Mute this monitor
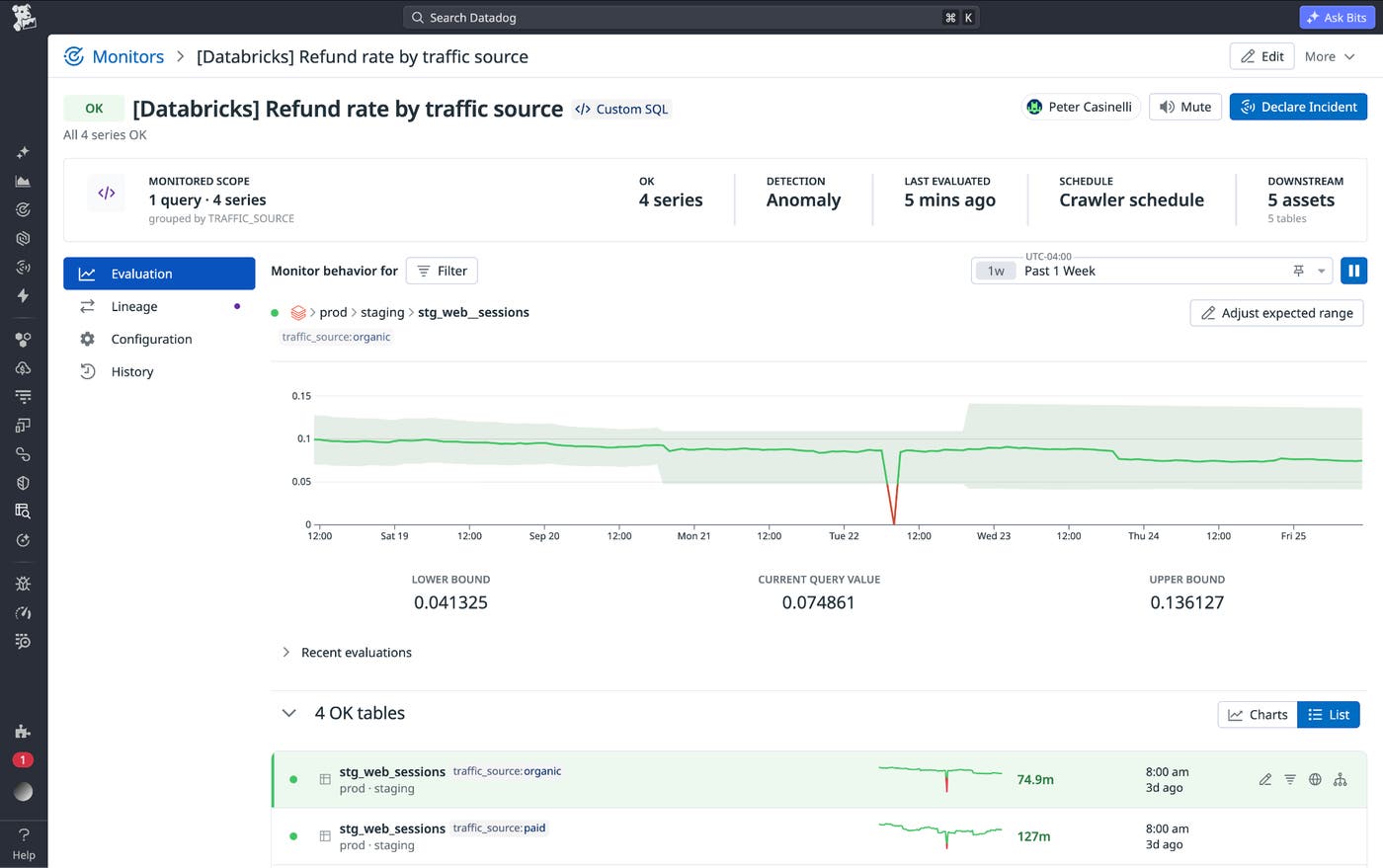The height and width of the screenshot is (868, 1383). coord(1185,107)
